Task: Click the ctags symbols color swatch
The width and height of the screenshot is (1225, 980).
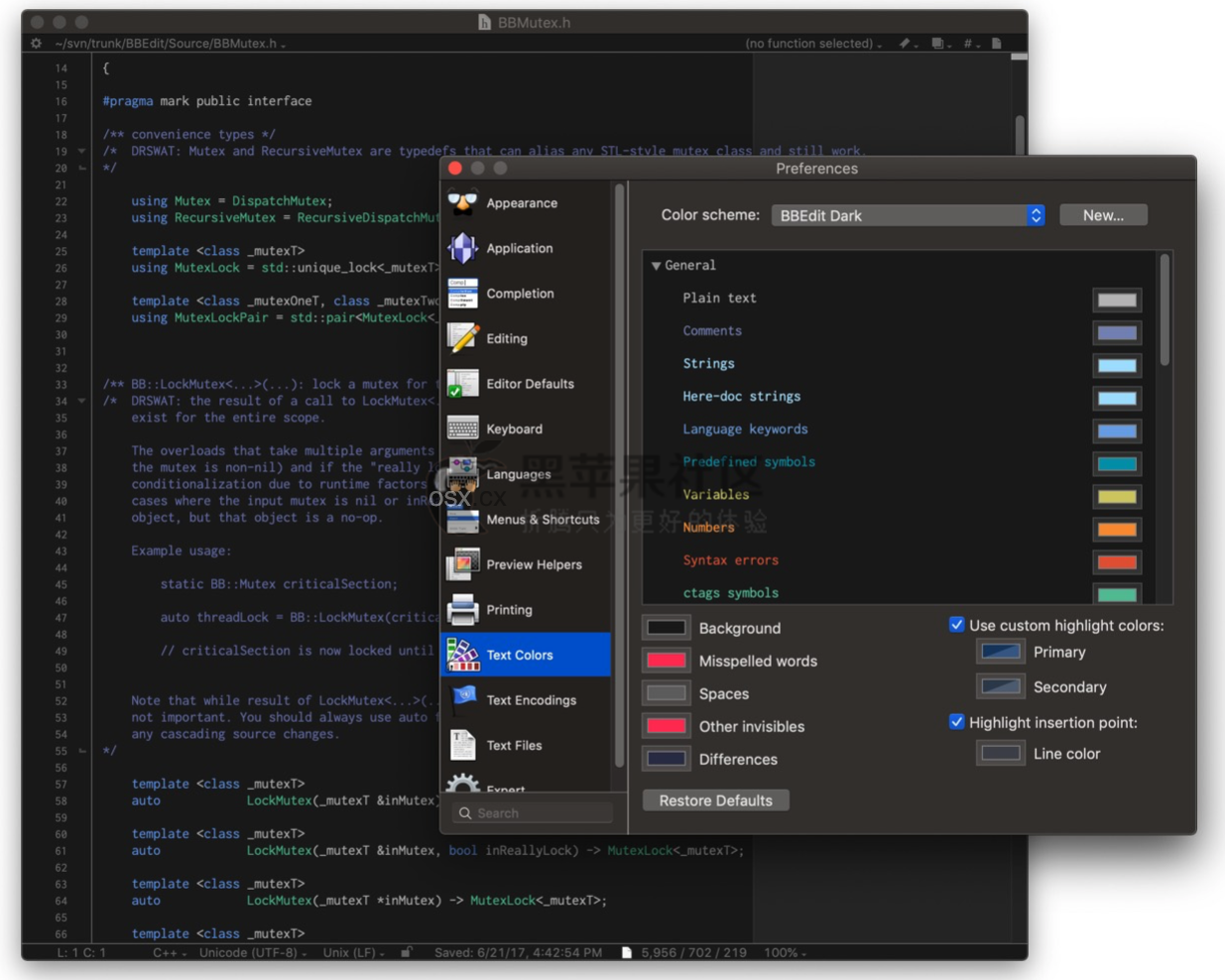Action: click(x=1117, y=593)
